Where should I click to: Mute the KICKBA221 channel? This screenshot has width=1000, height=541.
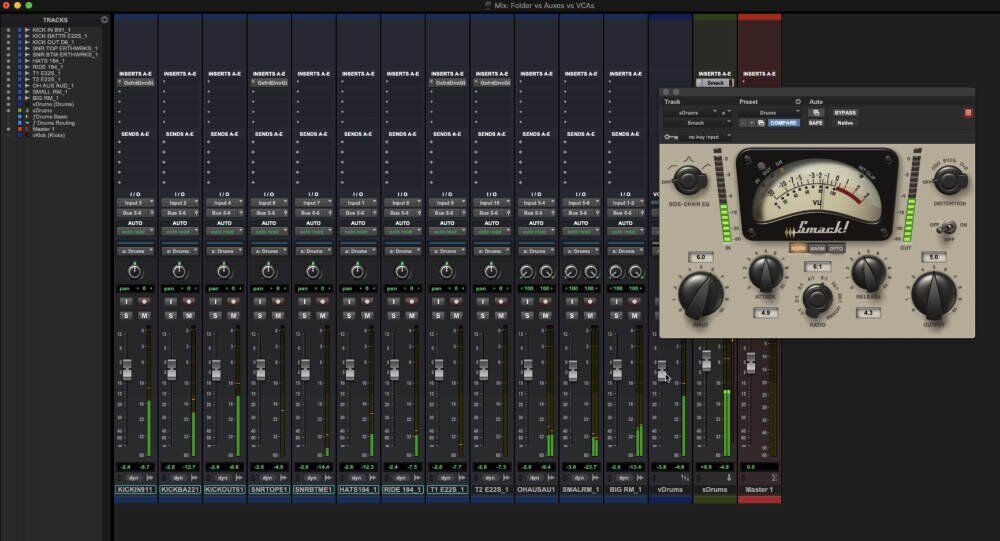click(189, 316)
